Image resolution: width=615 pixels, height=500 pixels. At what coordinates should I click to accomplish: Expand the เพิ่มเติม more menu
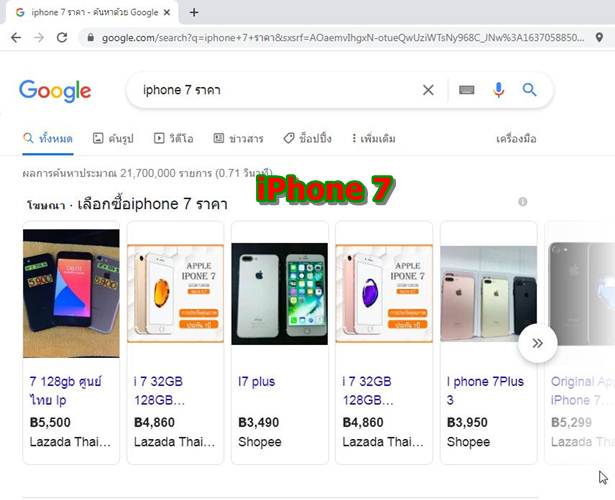click(x=374, y=138)
